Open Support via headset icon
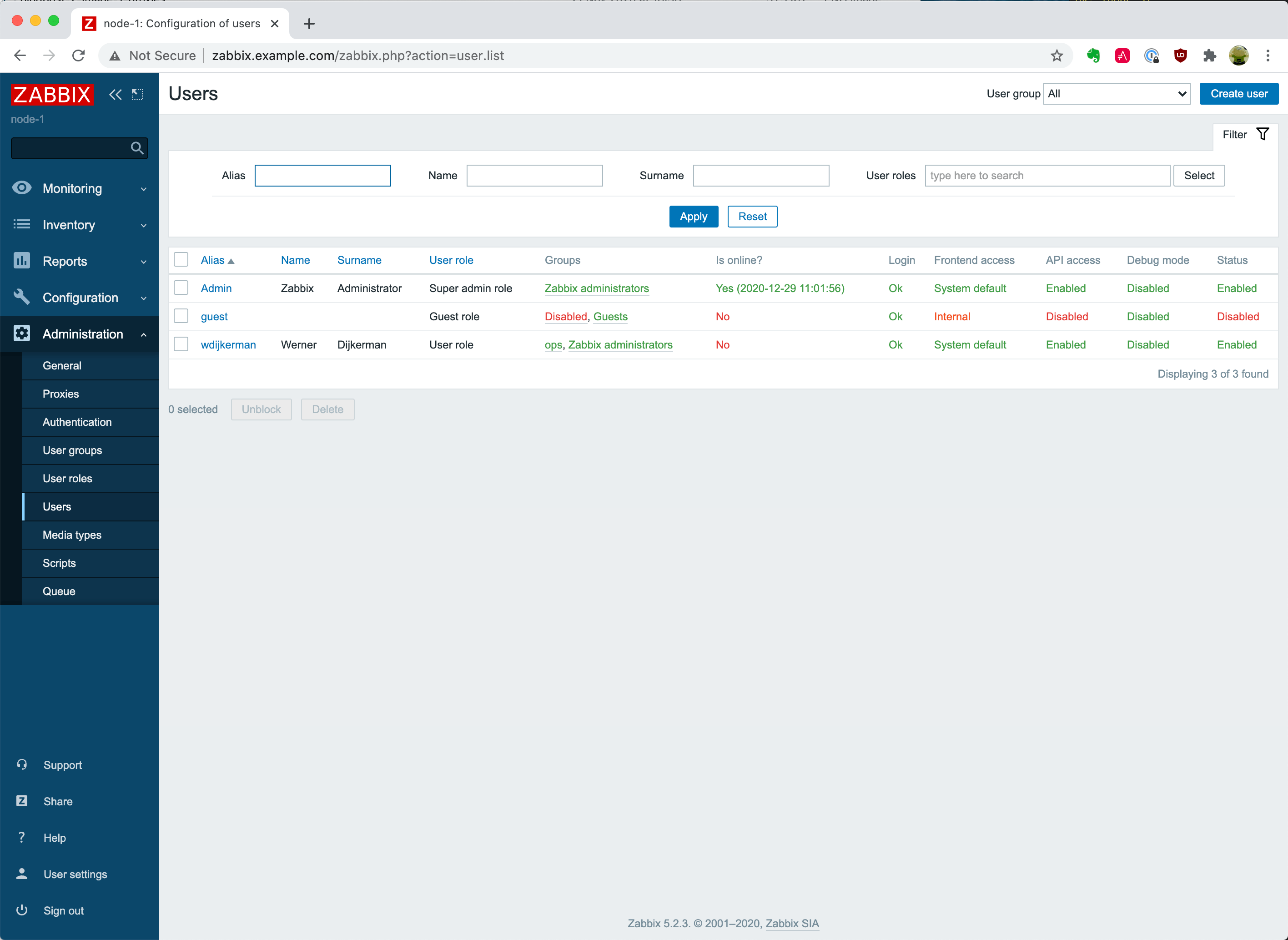This screenshot has width=1288, height=940. (22, 765)
